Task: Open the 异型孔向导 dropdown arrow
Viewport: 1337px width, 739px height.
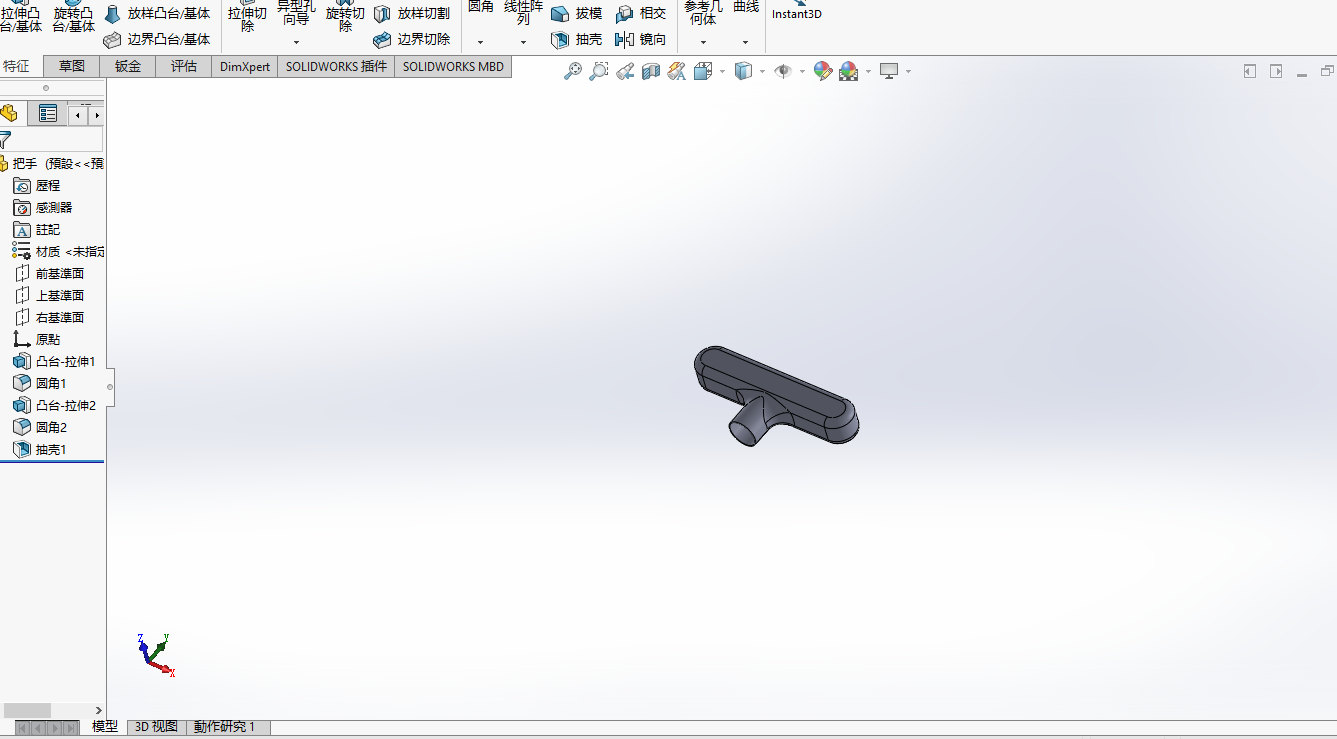Action: pyautogui.click(x=296, y=42)
